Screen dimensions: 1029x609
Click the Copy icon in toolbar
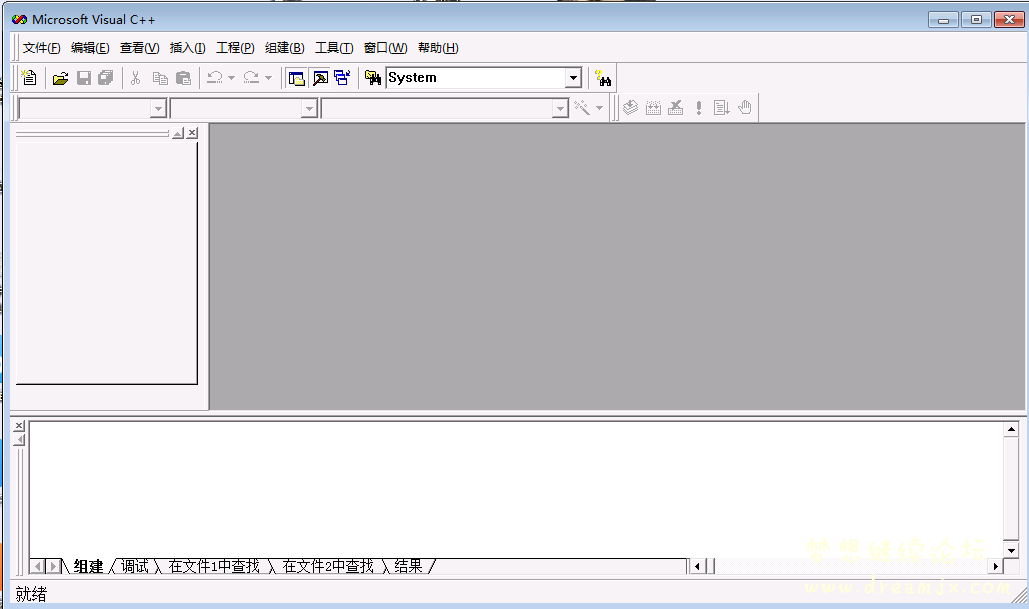[x=160, y=78]
